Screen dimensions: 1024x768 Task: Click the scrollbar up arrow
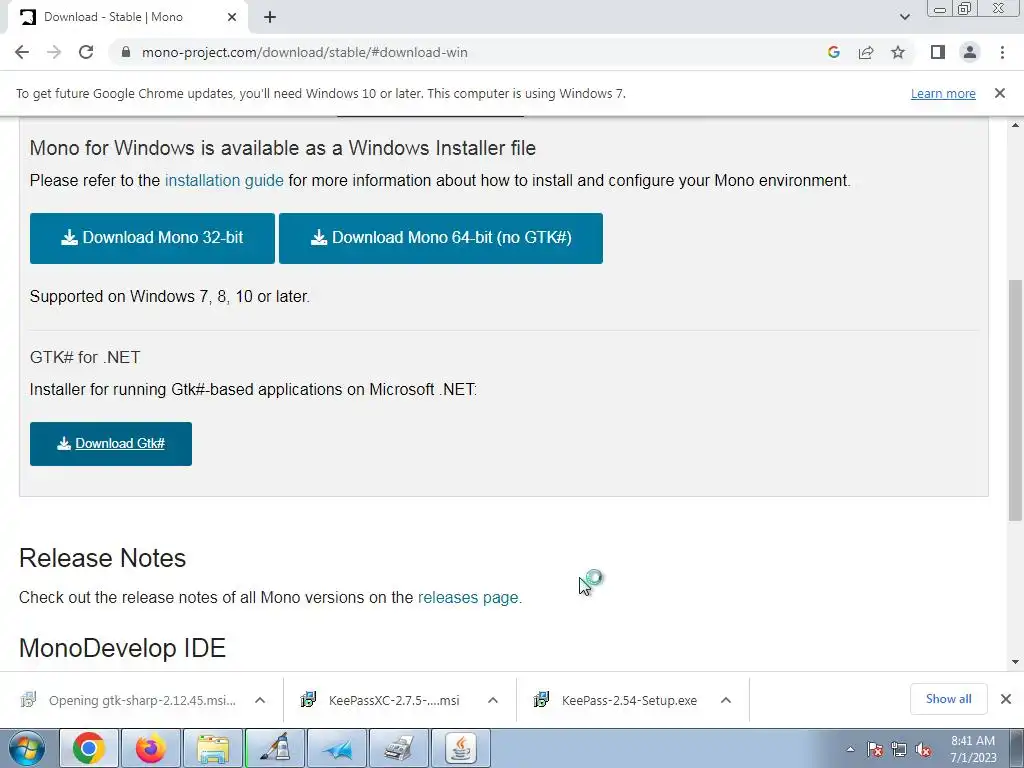(x=1015, y=125)
